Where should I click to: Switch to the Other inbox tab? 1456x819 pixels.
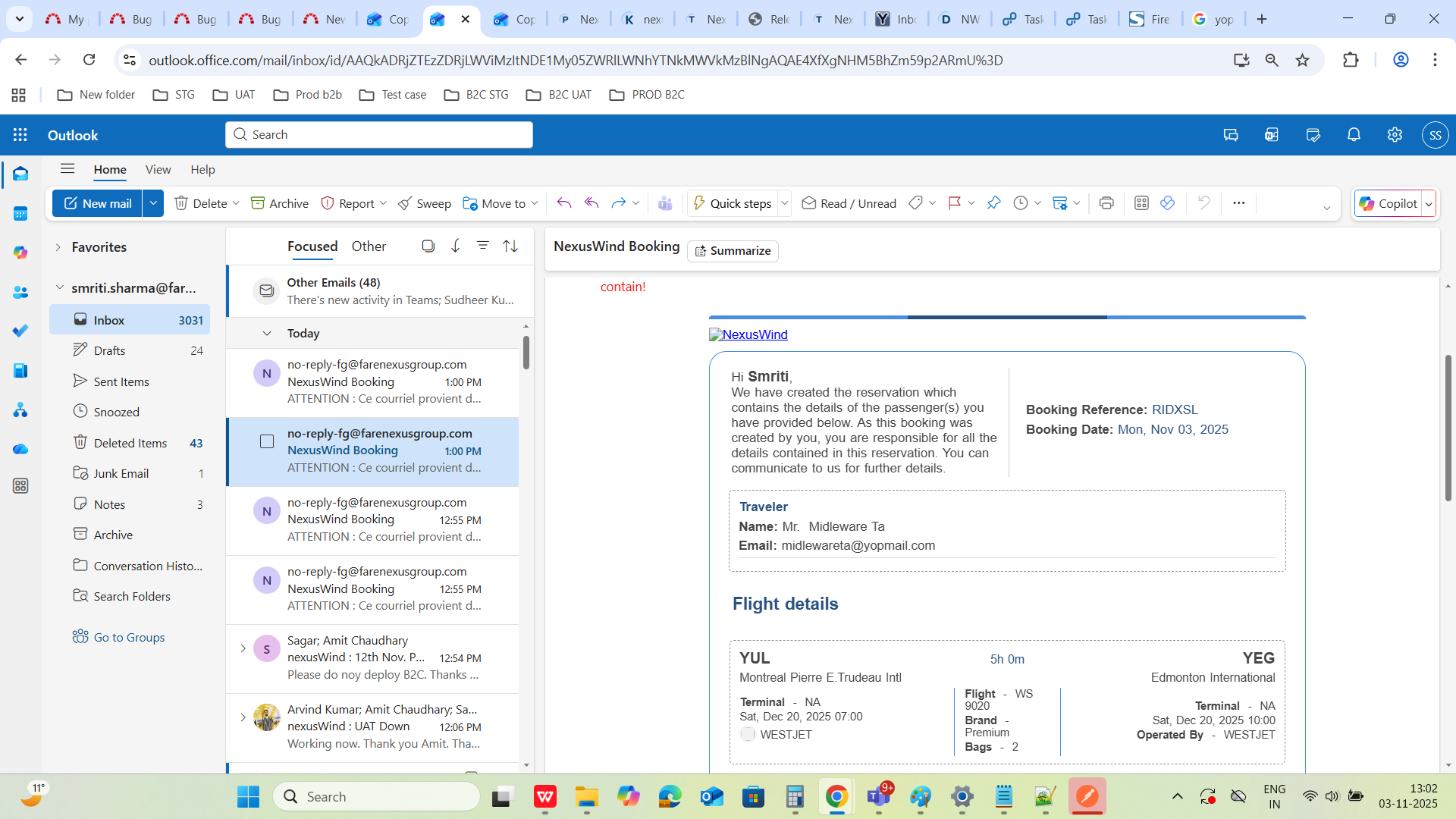click(x=369, y=246)
